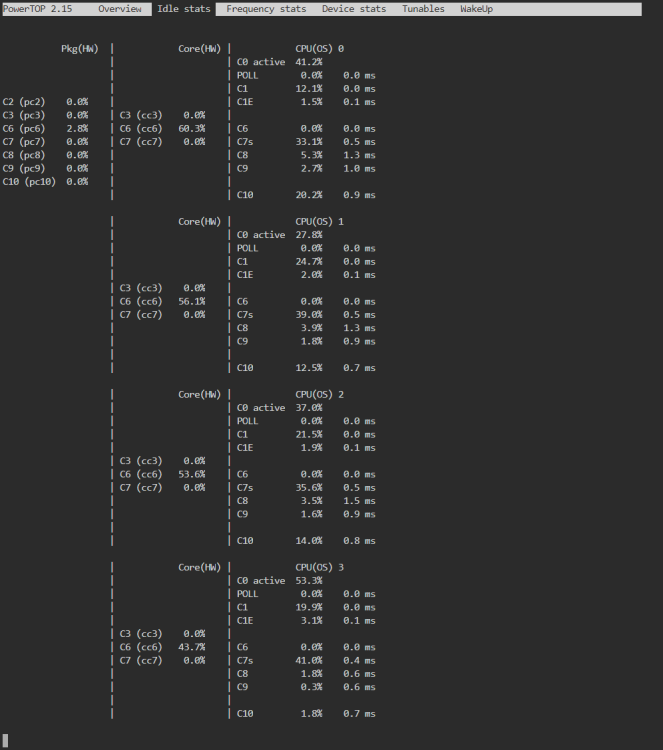Click the C6 (cc6) 56.1% value
Screen dimensions: 663x750
[x=192, y=301]
